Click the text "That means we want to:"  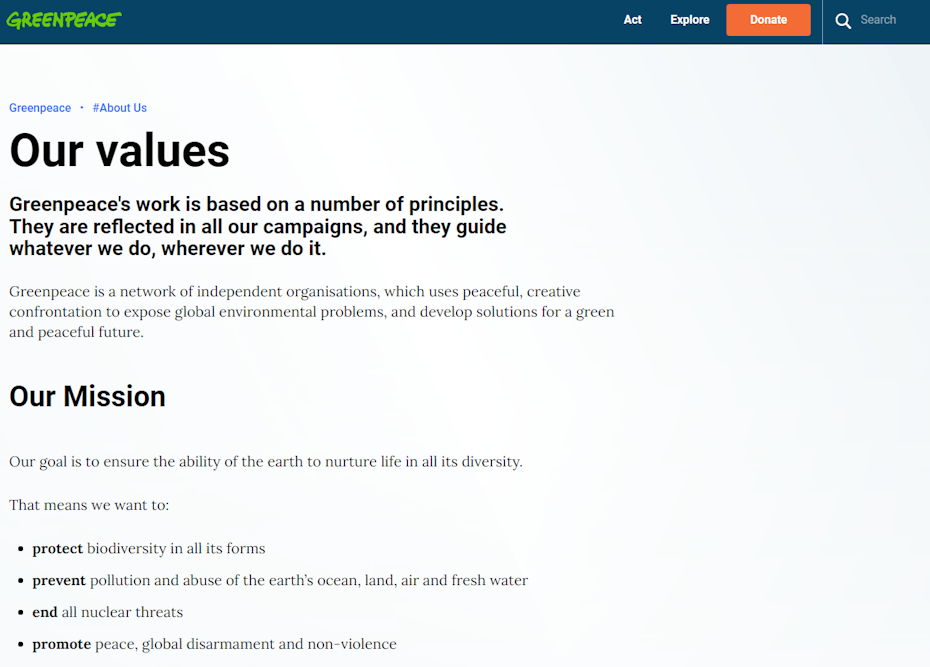point(89,505)
